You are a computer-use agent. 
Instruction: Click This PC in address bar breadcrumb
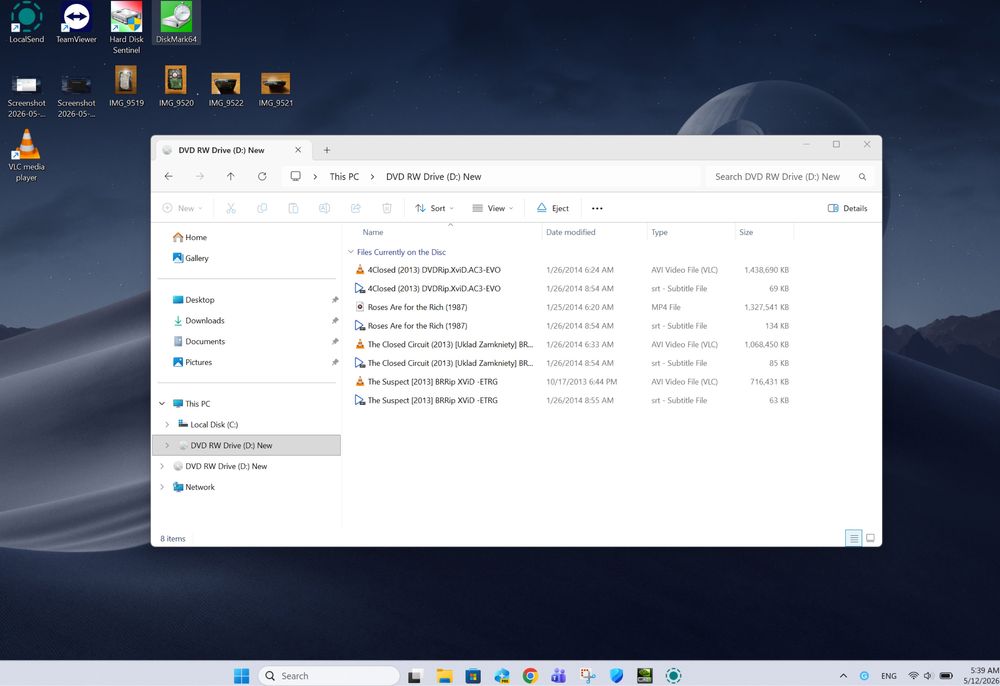pyautogui.click(x=344, y=177)
